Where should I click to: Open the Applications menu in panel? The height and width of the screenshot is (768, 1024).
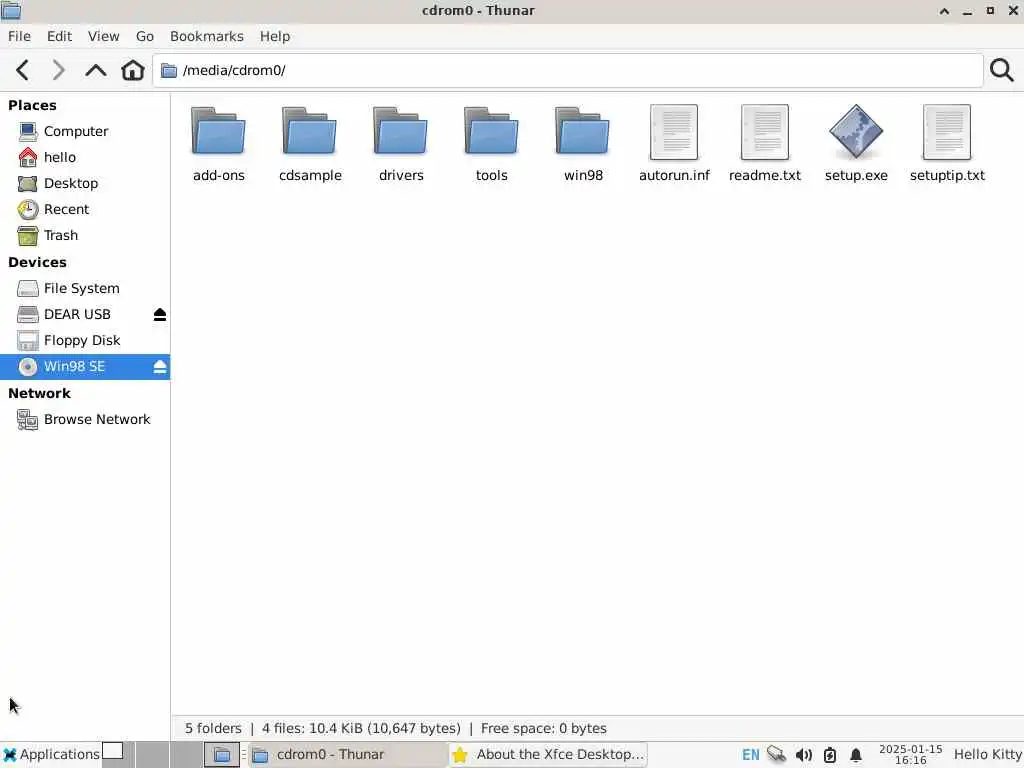tap(51, 754)
